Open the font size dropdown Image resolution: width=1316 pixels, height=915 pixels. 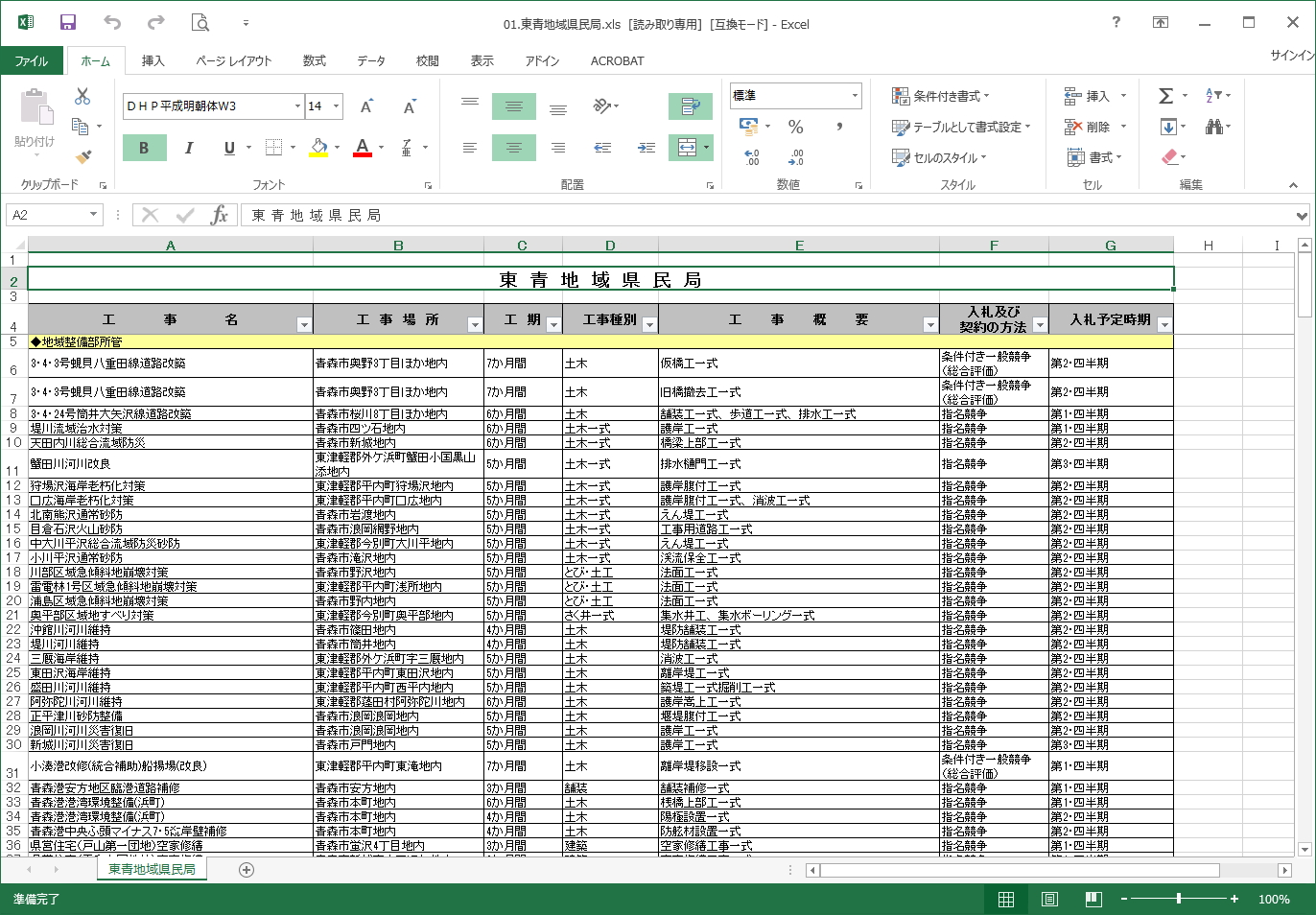tap(337, 106)
